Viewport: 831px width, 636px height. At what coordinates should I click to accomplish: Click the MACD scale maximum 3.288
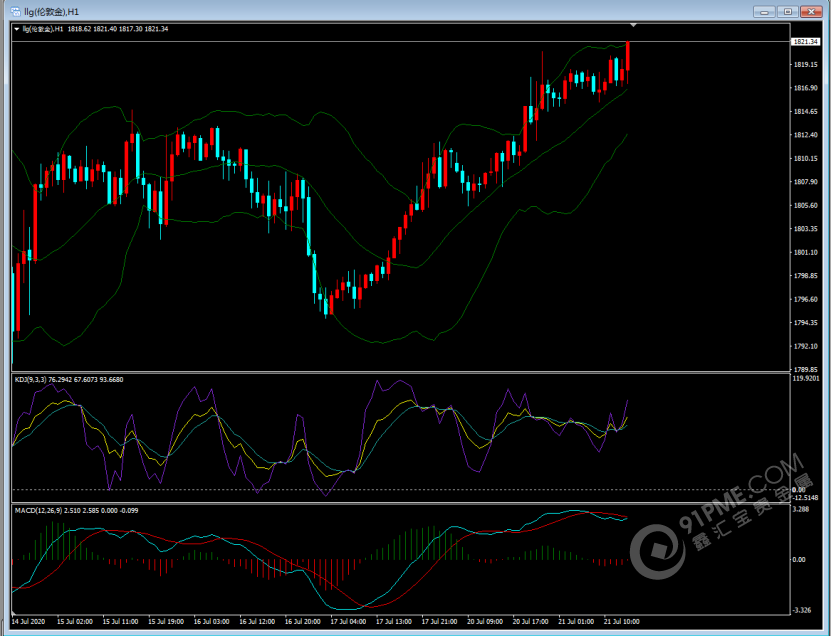pyautogui.click(x=801, y=509)
